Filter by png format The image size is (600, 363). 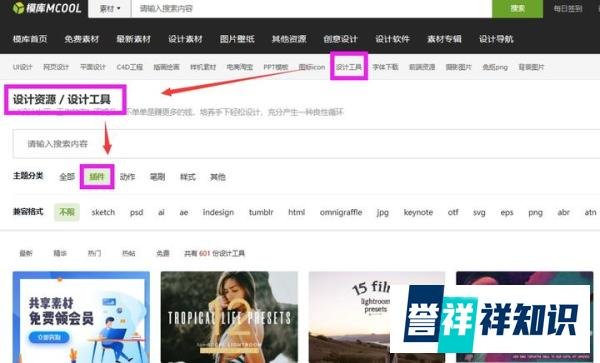535,212
